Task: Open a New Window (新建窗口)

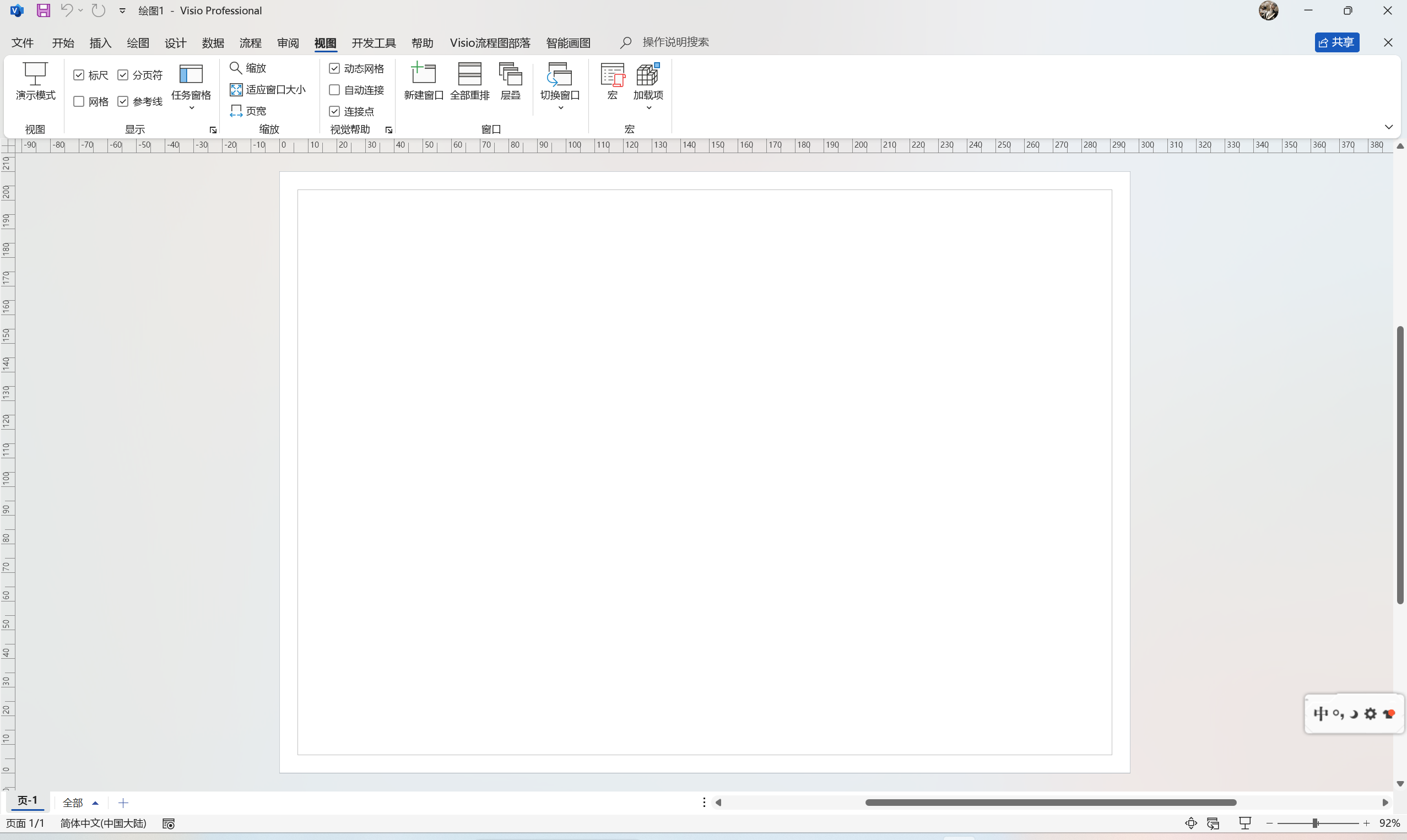Action: [x=423, y=82]
